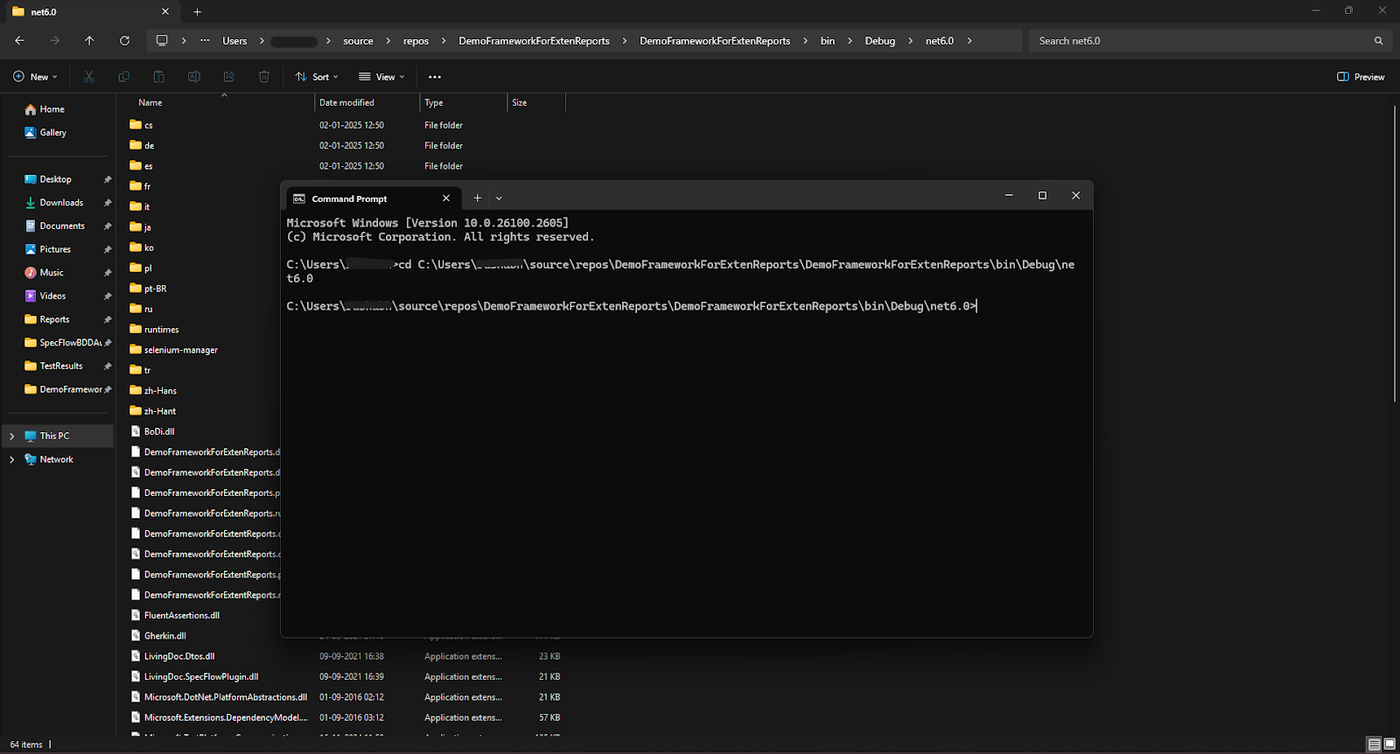Click the Delete trash icon in toolbar

[264, 77]
